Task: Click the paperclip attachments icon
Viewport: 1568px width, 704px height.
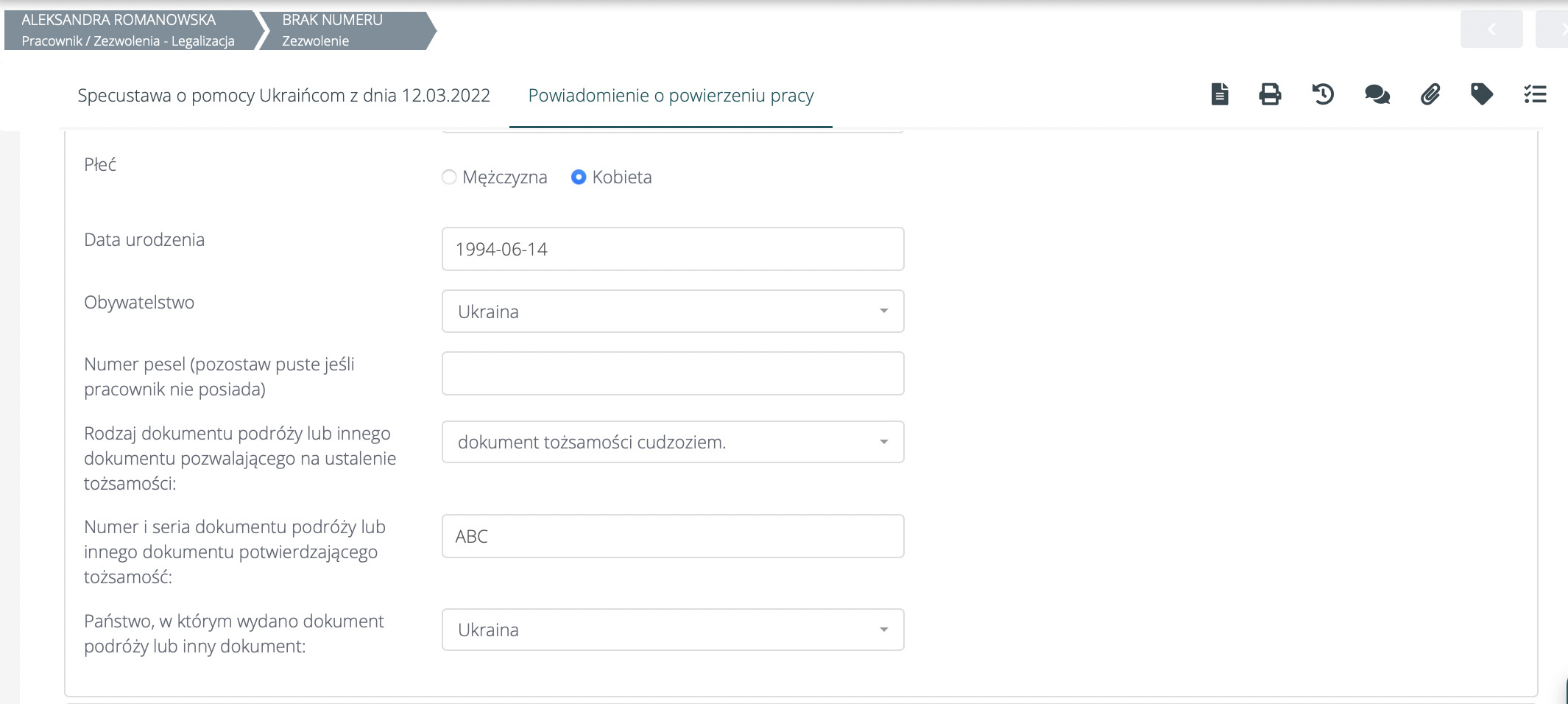Action: [1430, 94]
